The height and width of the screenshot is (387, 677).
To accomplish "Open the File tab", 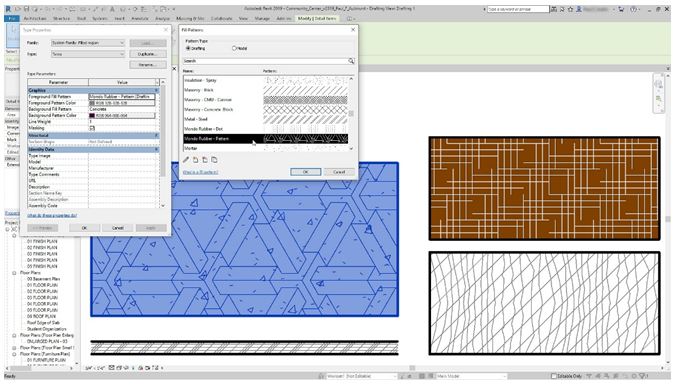I will [x=12, y=19].
